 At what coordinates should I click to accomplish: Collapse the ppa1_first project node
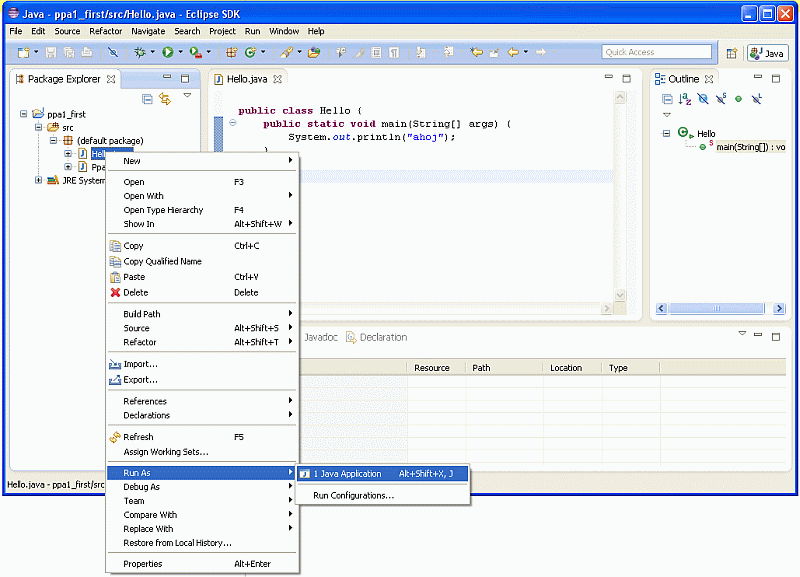coord(23,114)
